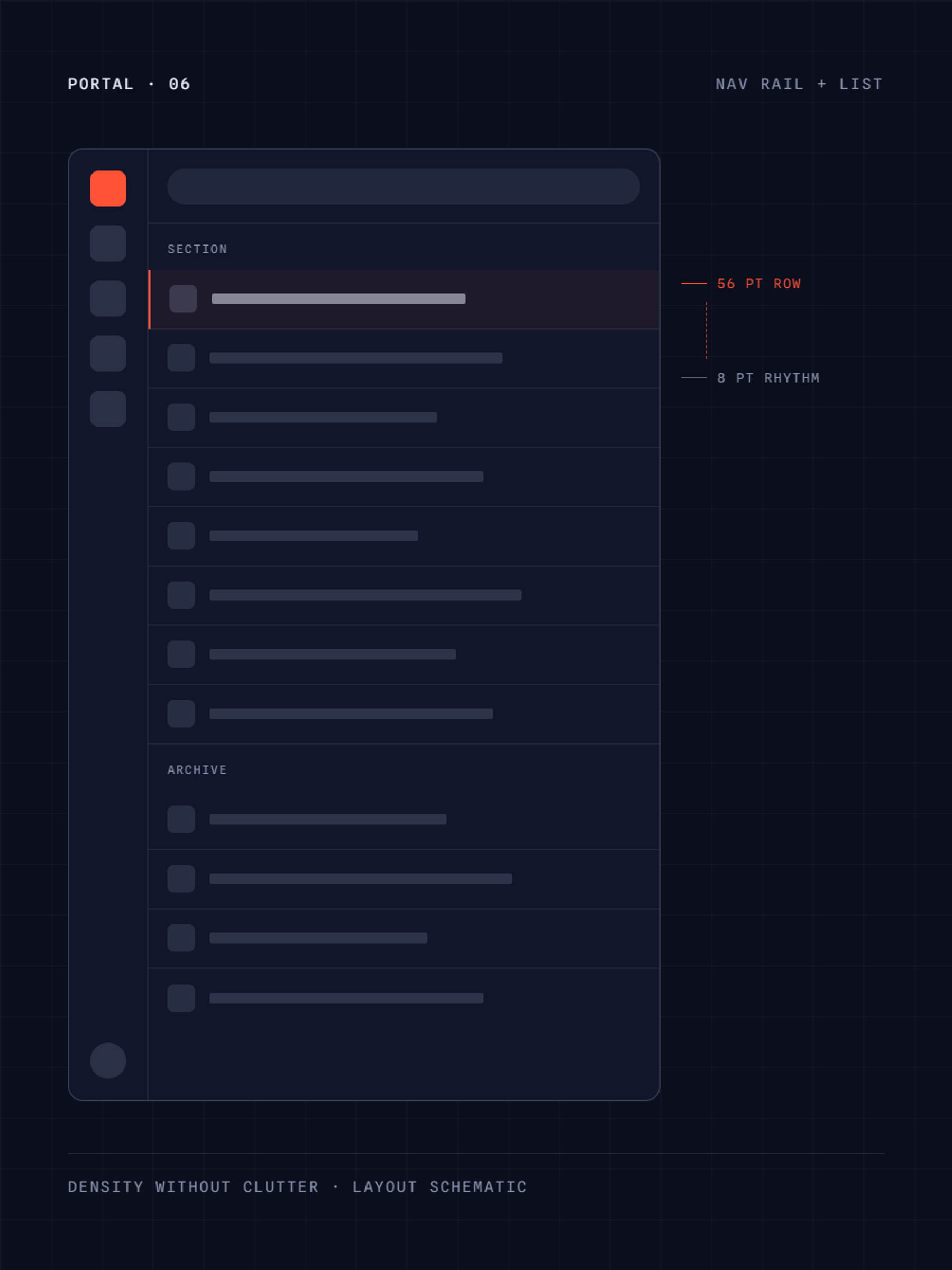This screenshot has height=1270, width=952.
Task: Click the SECTION list header
Action: 197,249
